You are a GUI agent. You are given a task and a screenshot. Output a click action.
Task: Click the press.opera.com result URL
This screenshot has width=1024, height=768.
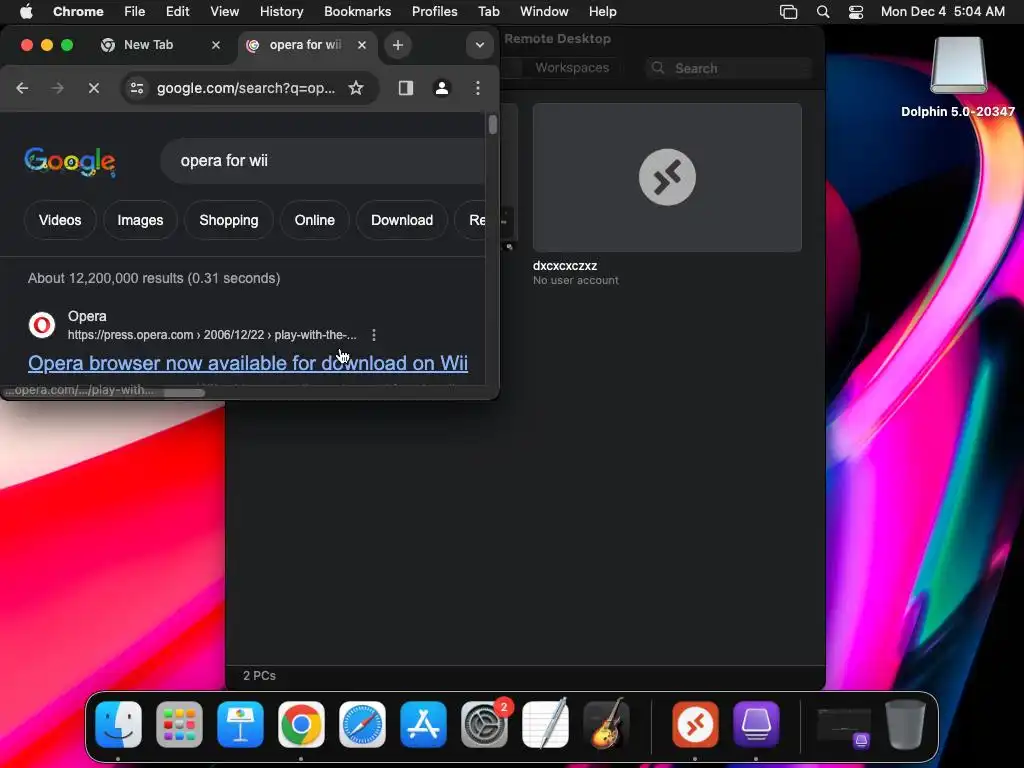coord(212,335)
